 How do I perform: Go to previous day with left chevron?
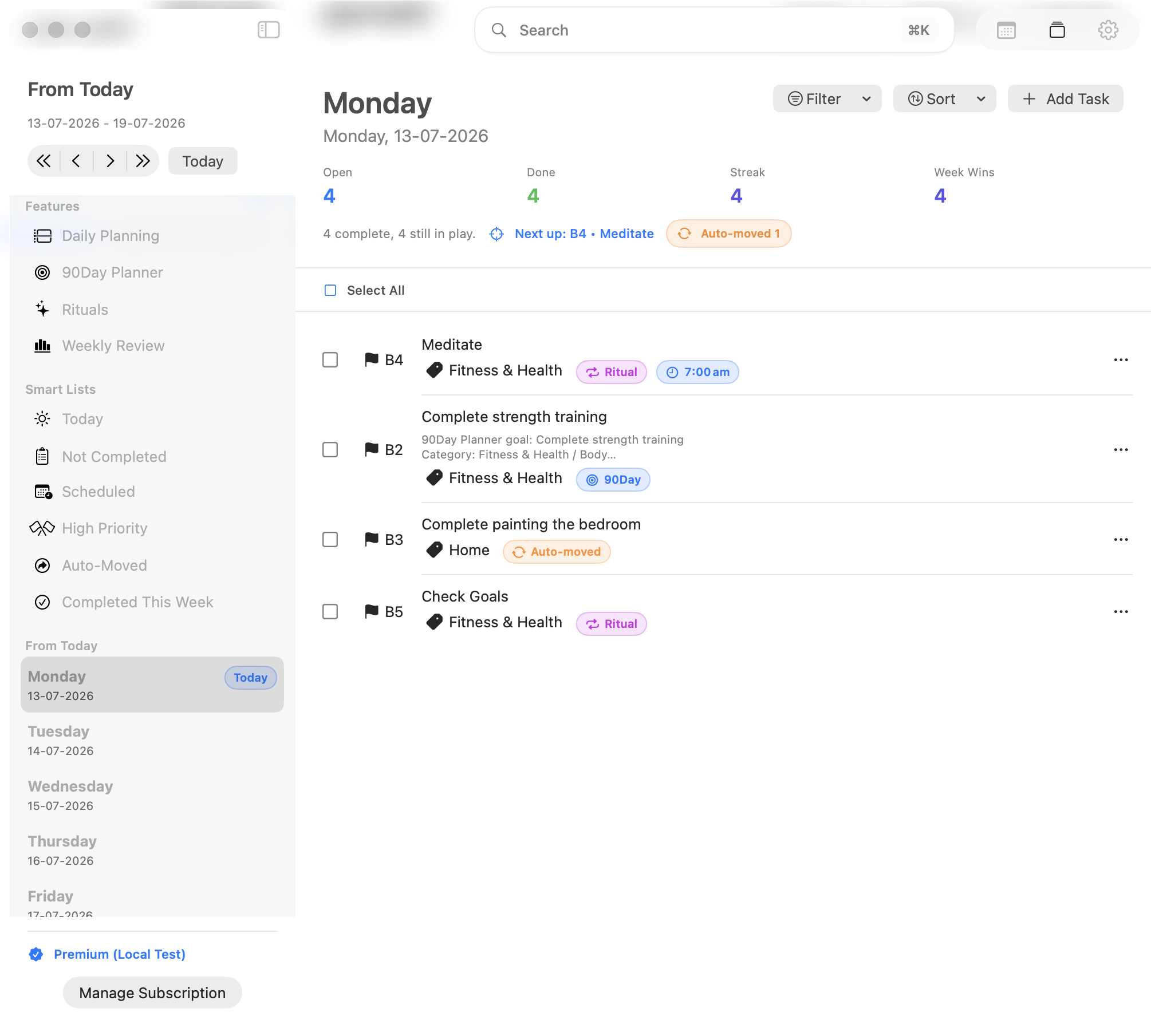[76, 161]
